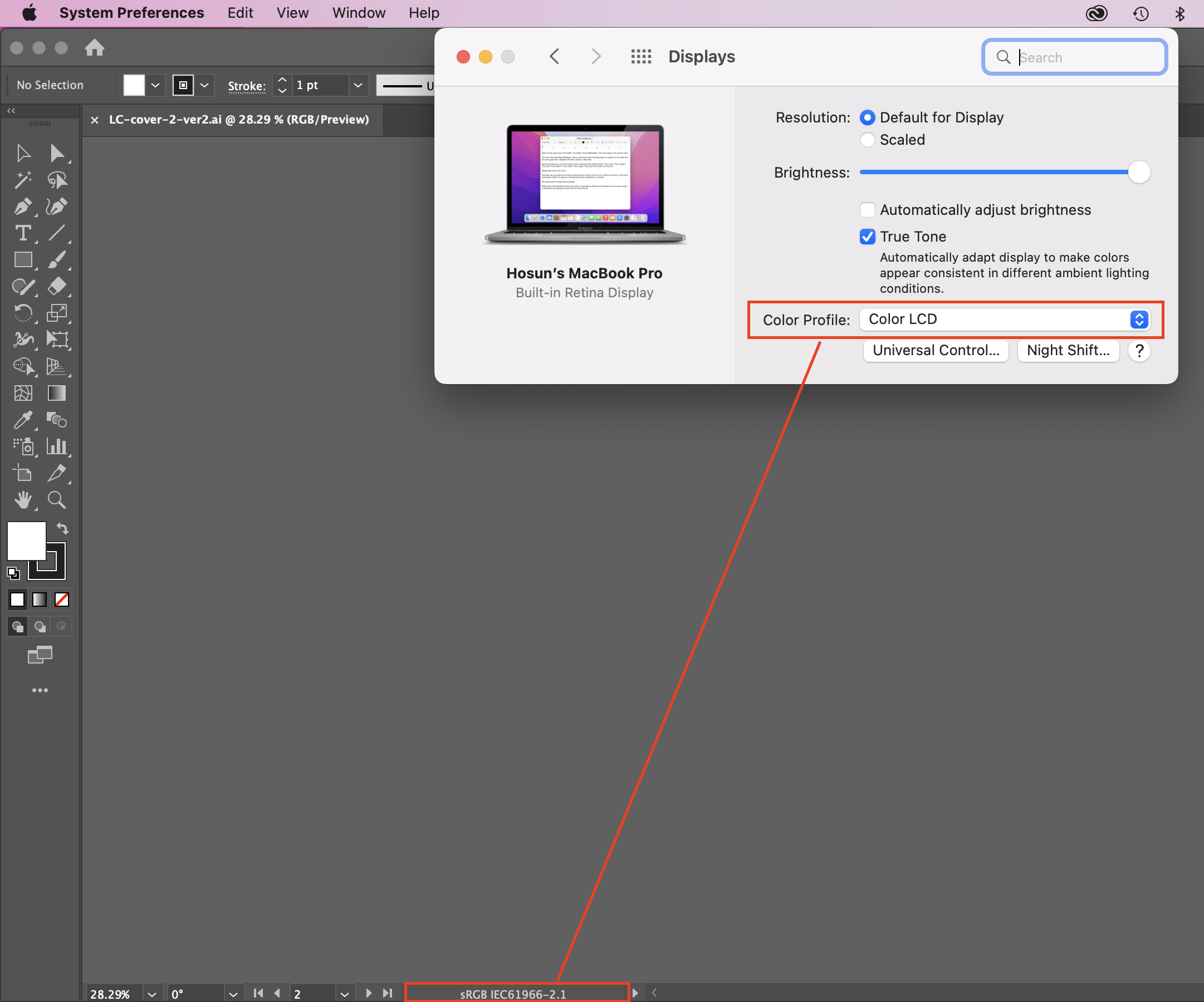Select the Magic Wand tool
Viewport: 1204px width, 1002px height.
click(23, 180)
